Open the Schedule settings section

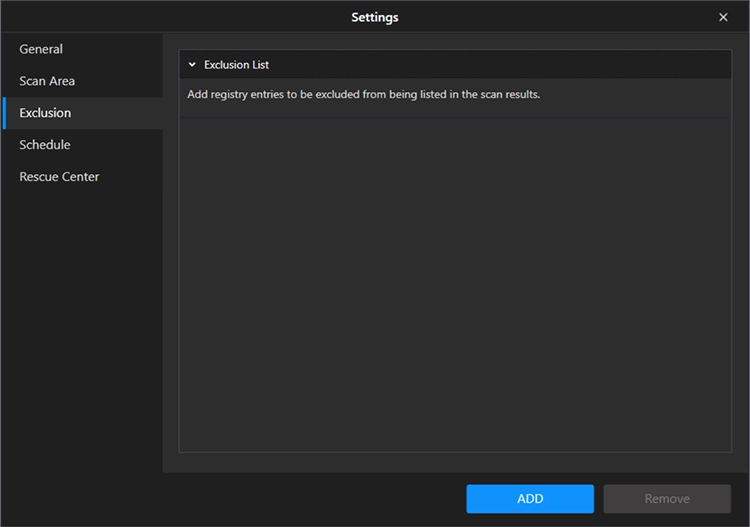[82, 145]
